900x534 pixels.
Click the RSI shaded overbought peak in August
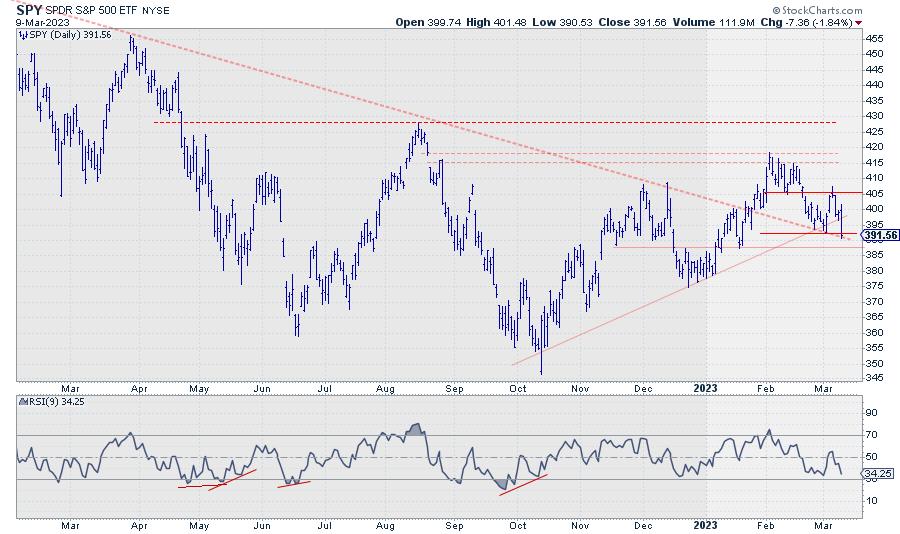[415, 430]
